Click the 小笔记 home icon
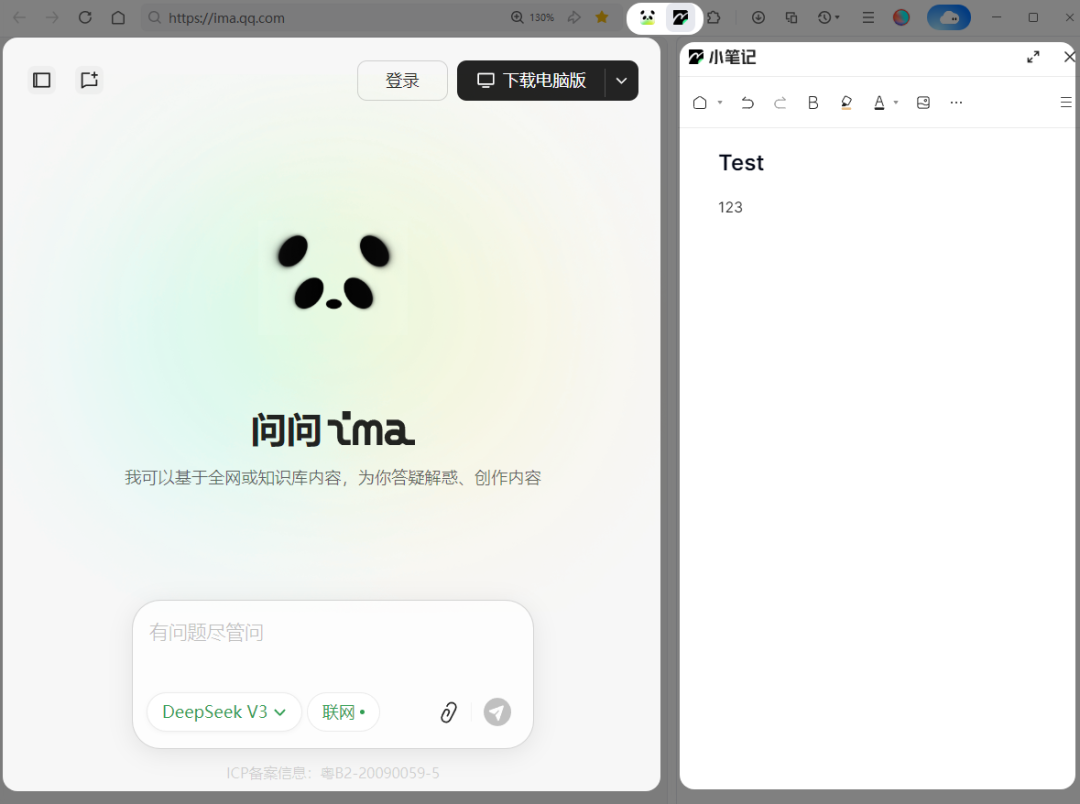1080x804 pixels. coord(700,103)
